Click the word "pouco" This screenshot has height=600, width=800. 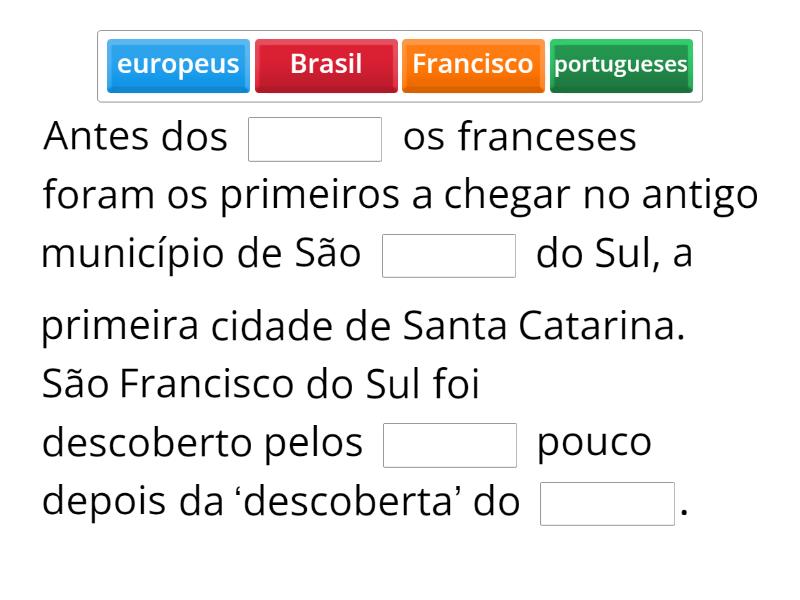coord(594,444)
